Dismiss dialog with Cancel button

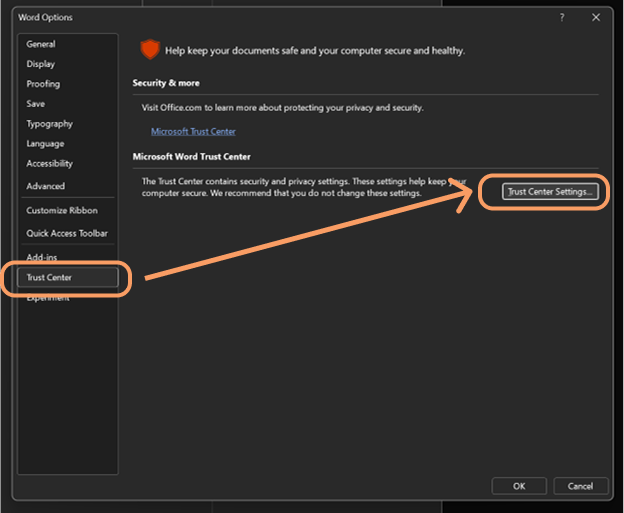580,486
